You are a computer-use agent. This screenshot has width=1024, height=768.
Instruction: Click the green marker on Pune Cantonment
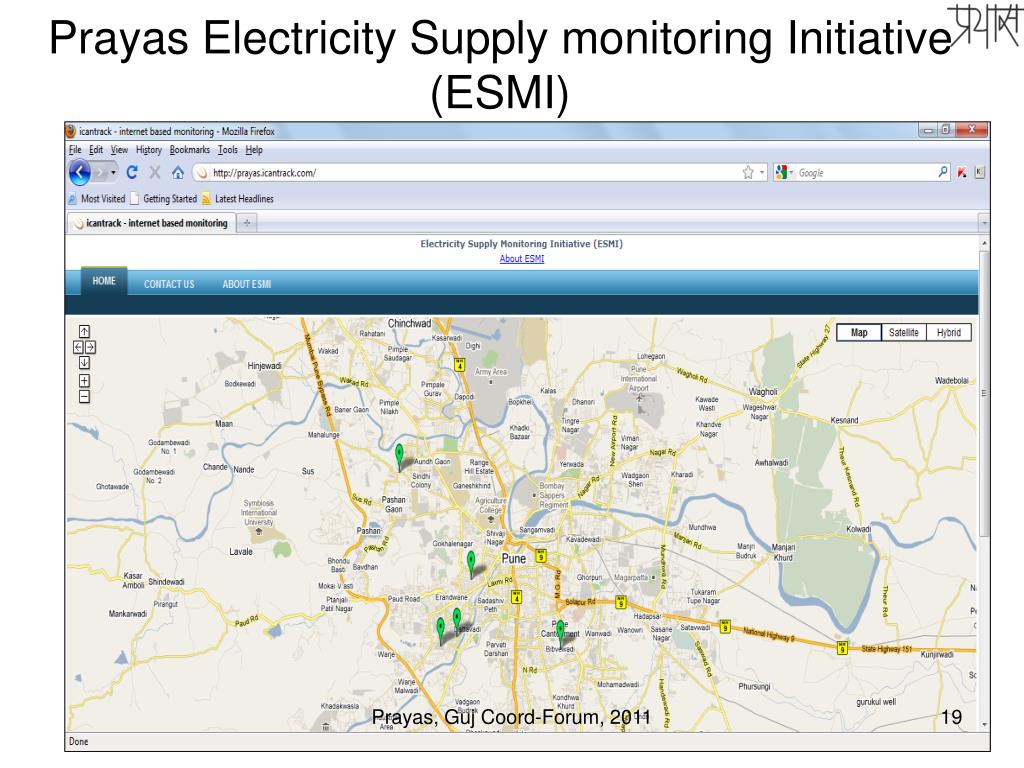point(560,632)
